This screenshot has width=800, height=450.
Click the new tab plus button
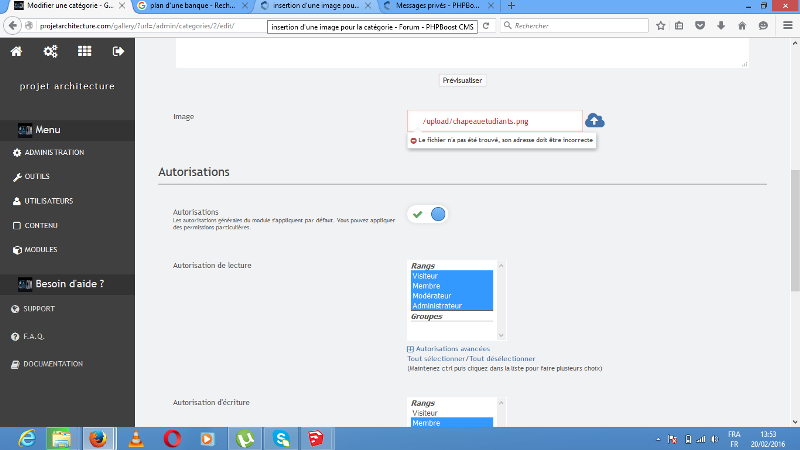[512, 6]
